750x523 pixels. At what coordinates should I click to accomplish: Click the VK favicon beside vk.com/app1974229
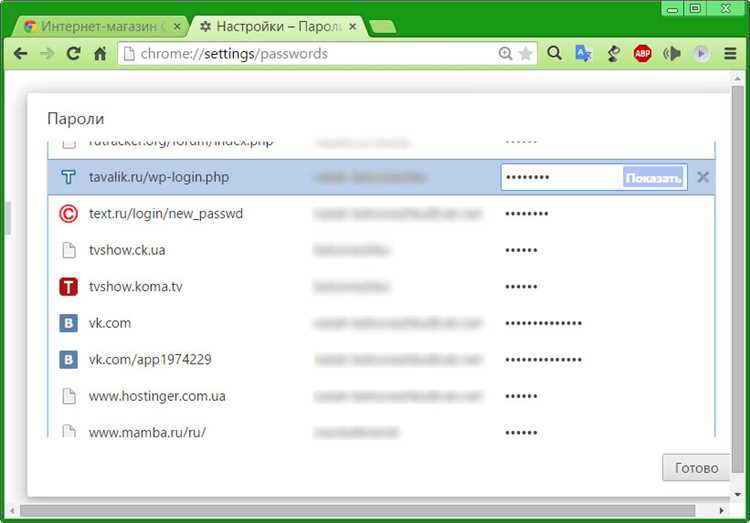tap(68, 359)
